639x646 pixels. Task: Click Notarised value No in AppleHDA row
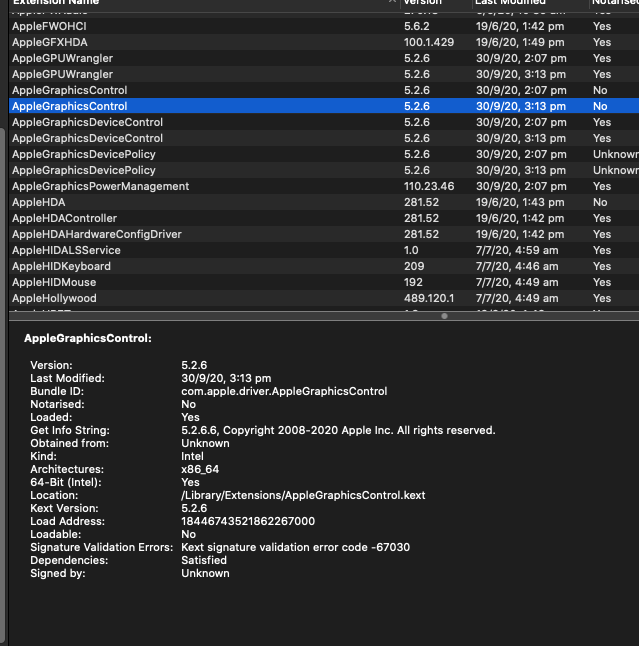[x=600, y=202]
